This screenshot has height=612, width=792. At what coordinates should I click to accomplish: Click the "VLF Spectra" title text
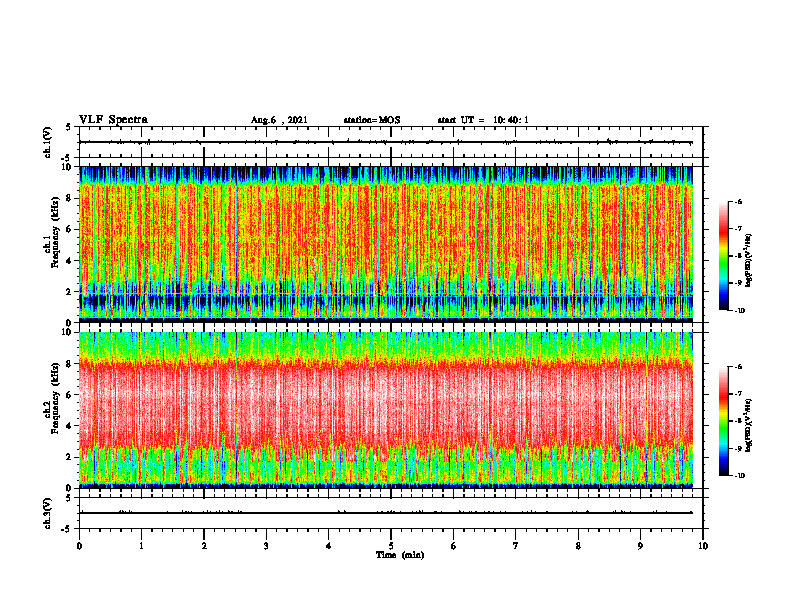[113, 120]
